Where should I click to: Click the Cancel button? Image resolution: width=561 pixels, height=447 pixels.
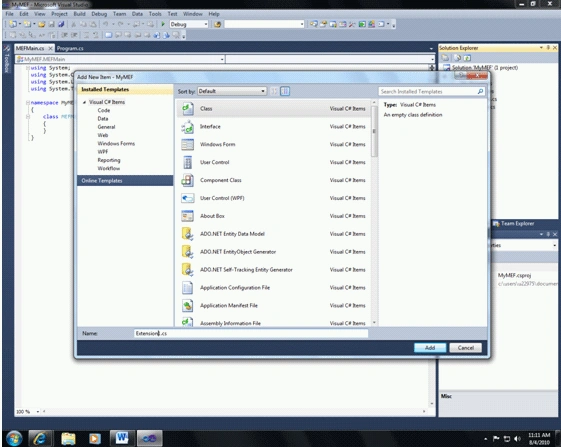[465, 348]
